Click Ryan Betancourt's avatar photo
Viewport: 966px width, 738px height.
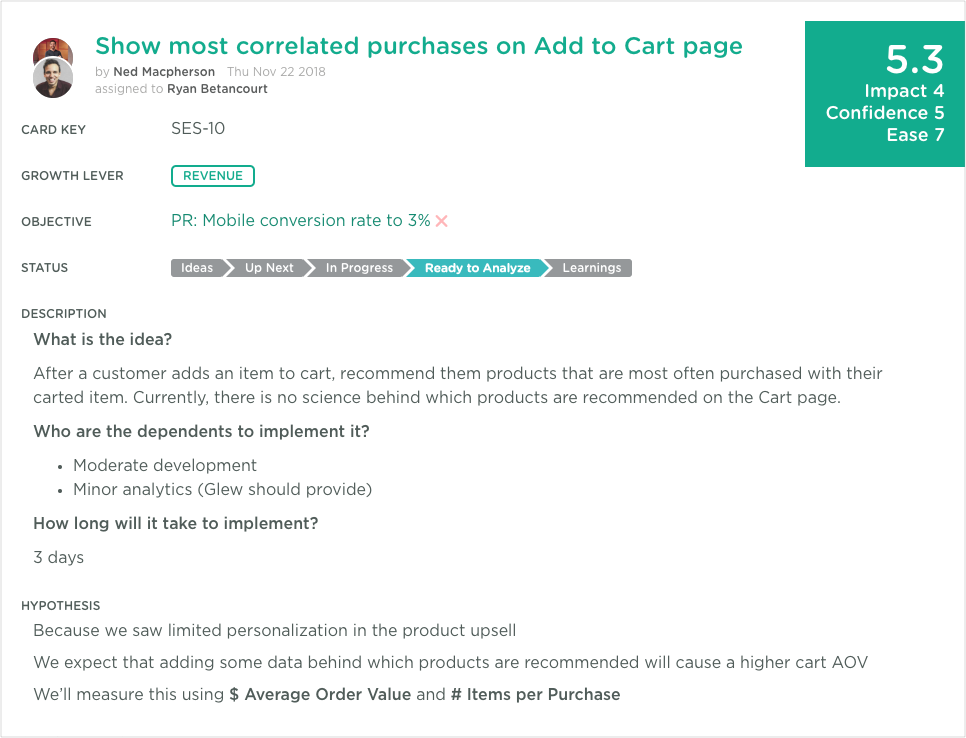click(53, 78)
